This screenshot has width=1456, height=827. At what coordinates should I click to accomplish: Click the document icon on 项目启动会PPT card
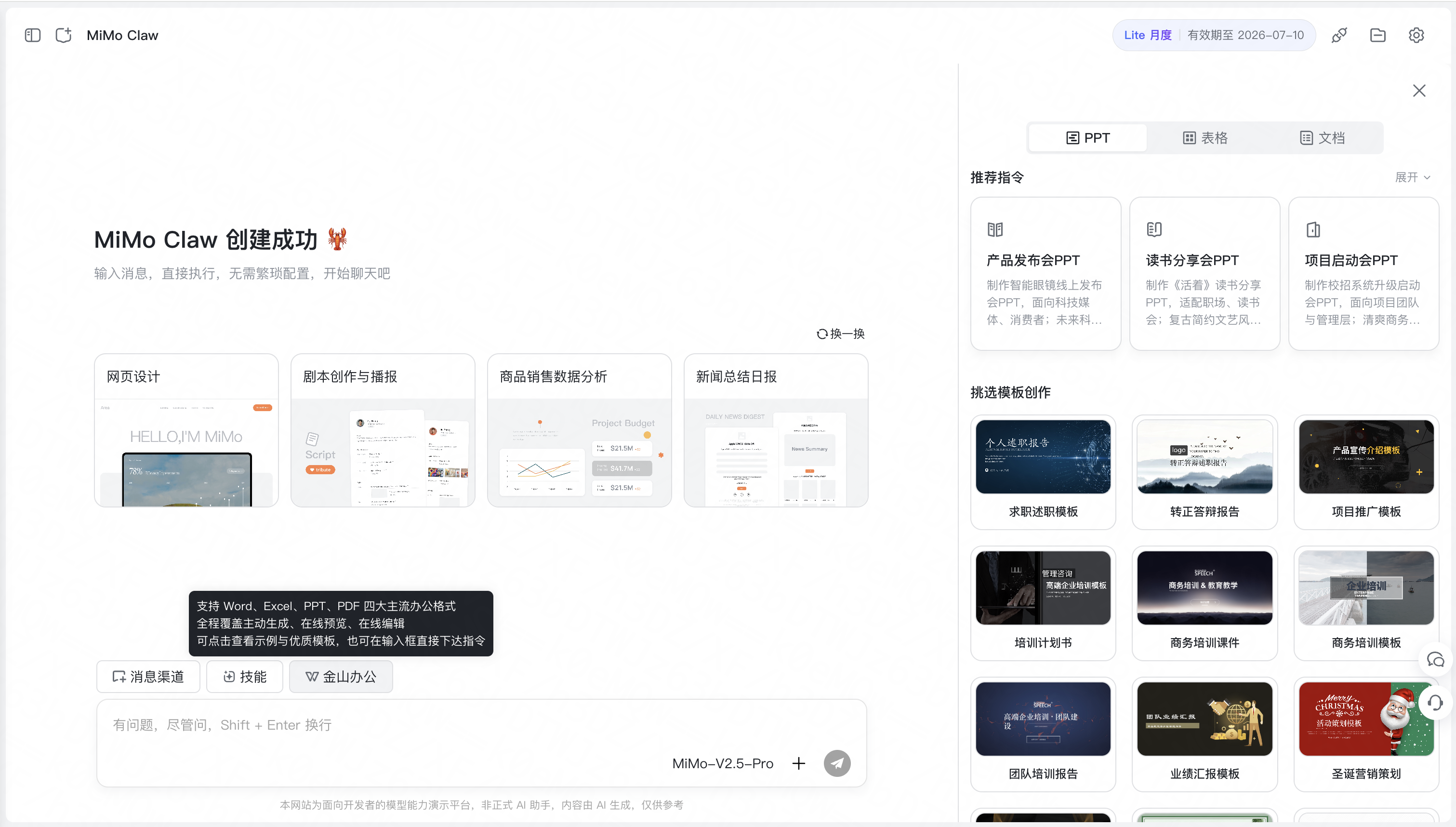(1313, 229)
